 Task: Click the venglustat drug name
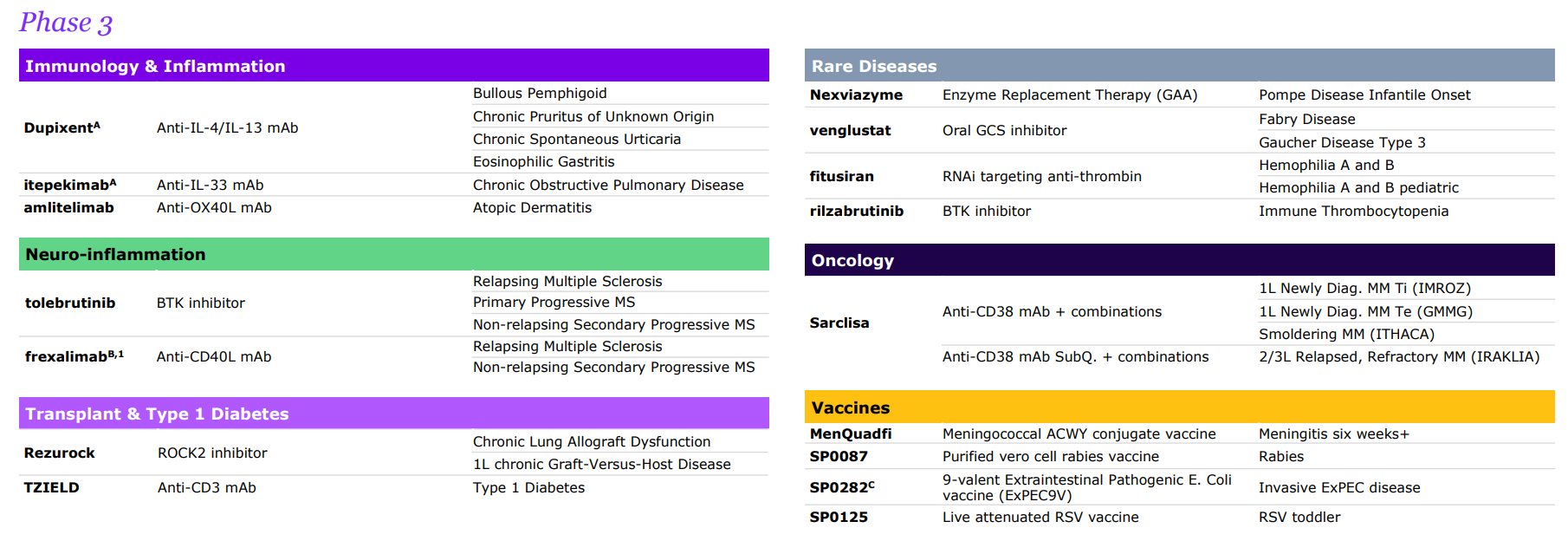850,130
